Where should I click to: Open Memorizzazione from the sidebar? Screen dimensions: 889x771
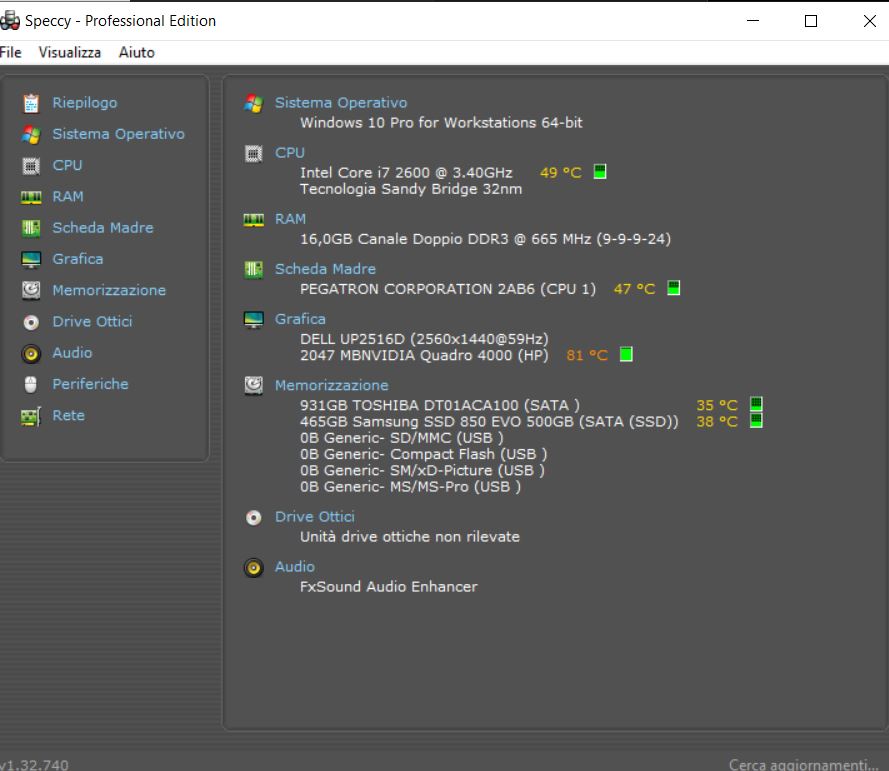click(109, 290)
